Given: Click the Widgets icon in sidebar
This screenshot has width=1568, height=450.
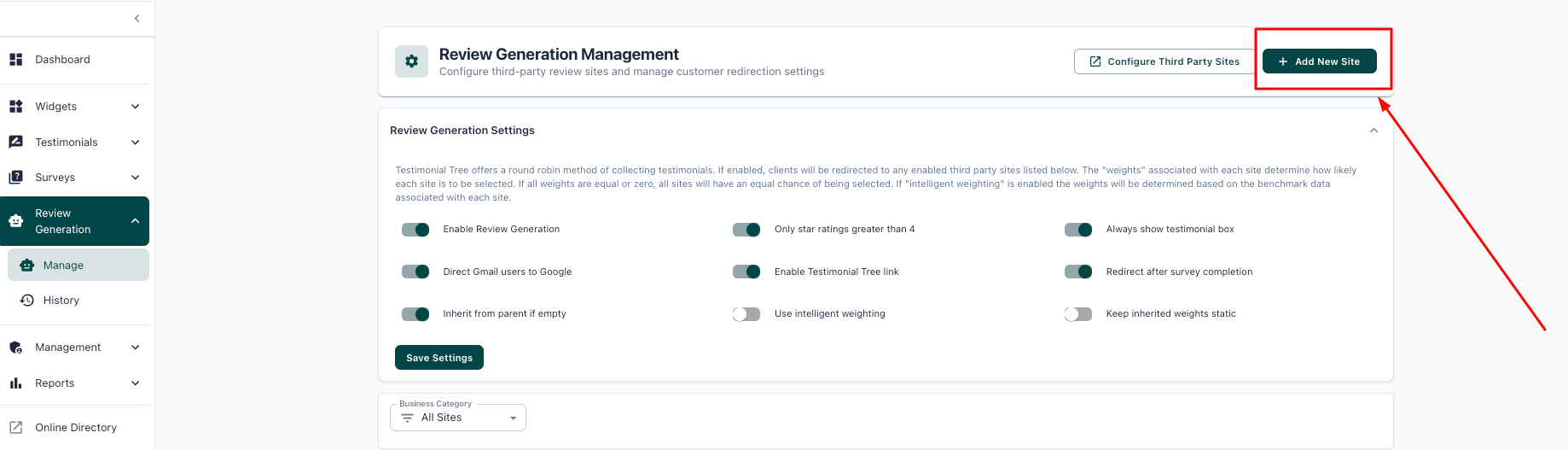Looking at the screenshot, I should point(15,107).
